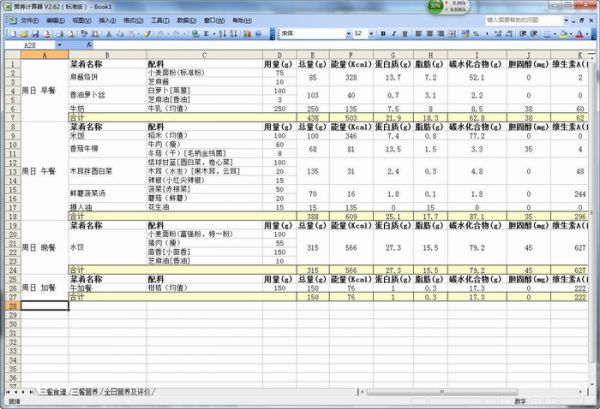Open the 格式 menu
Image resolution: width=600 pixels, height=409 pixels.
point(133,19)
